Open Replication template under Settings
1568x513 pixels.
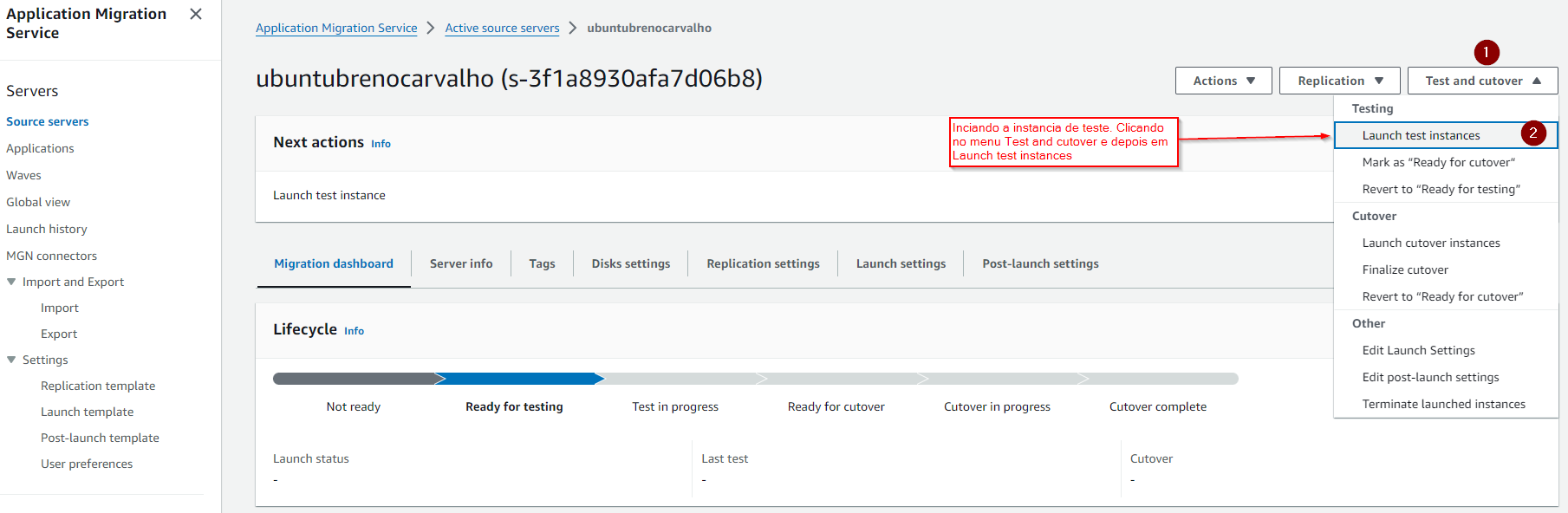click(x=98, y=386)
